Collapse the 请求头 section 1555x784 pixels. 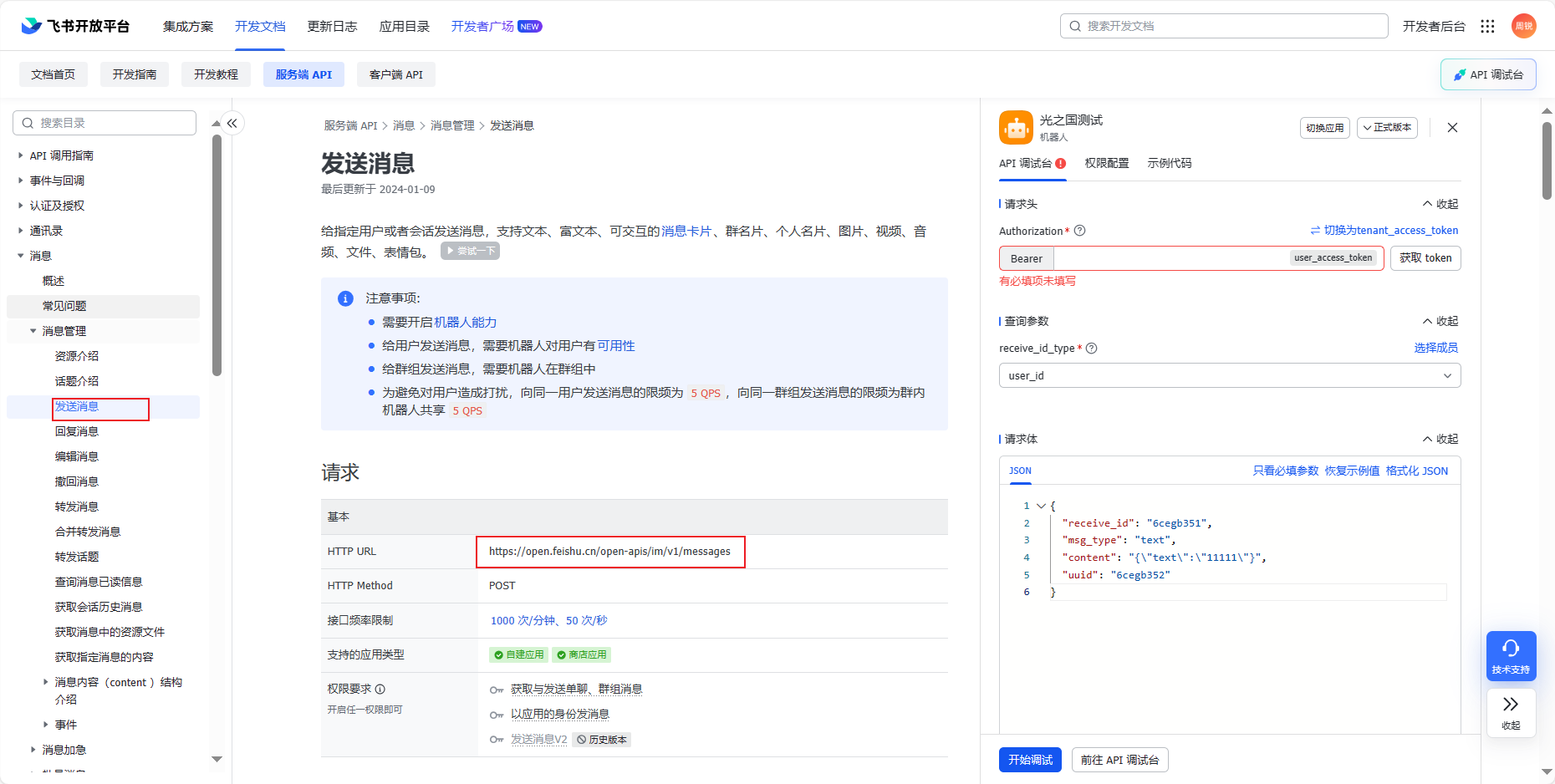tap(1440, 204)
